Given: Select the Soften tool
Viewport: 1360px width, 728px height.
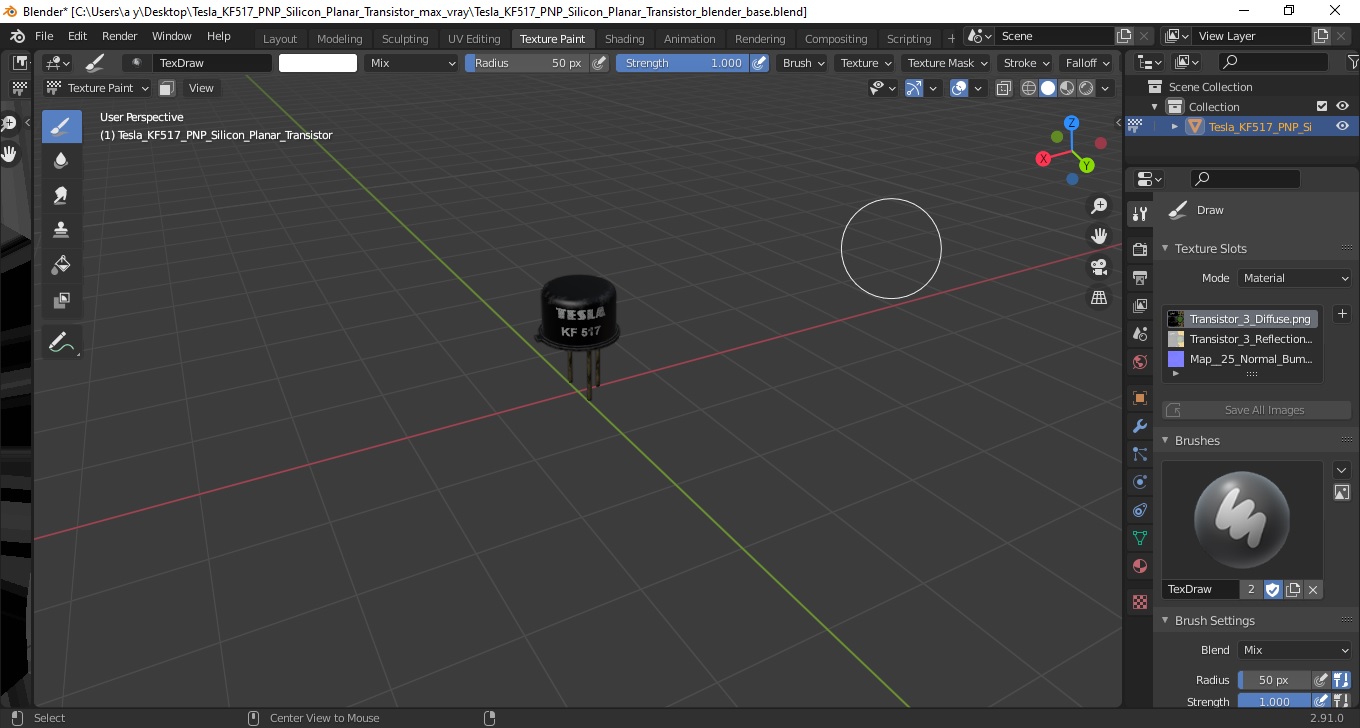Looking at the screenshot, I should tap(61, 160).
